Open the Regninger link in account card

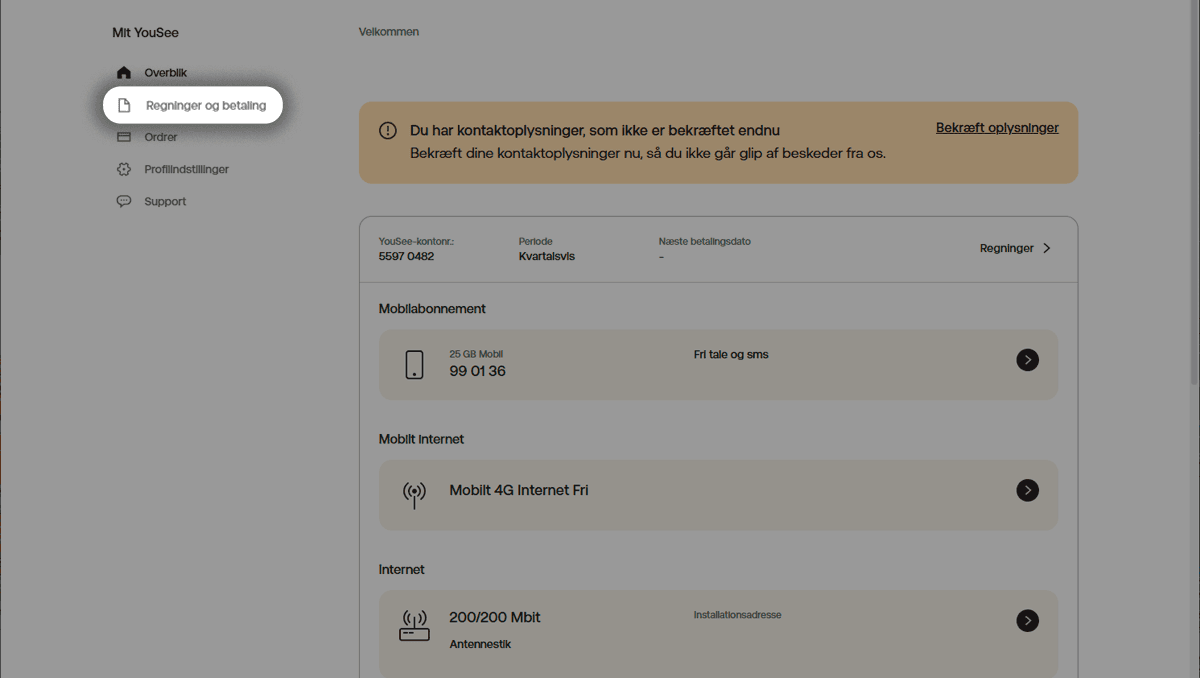1006,248
